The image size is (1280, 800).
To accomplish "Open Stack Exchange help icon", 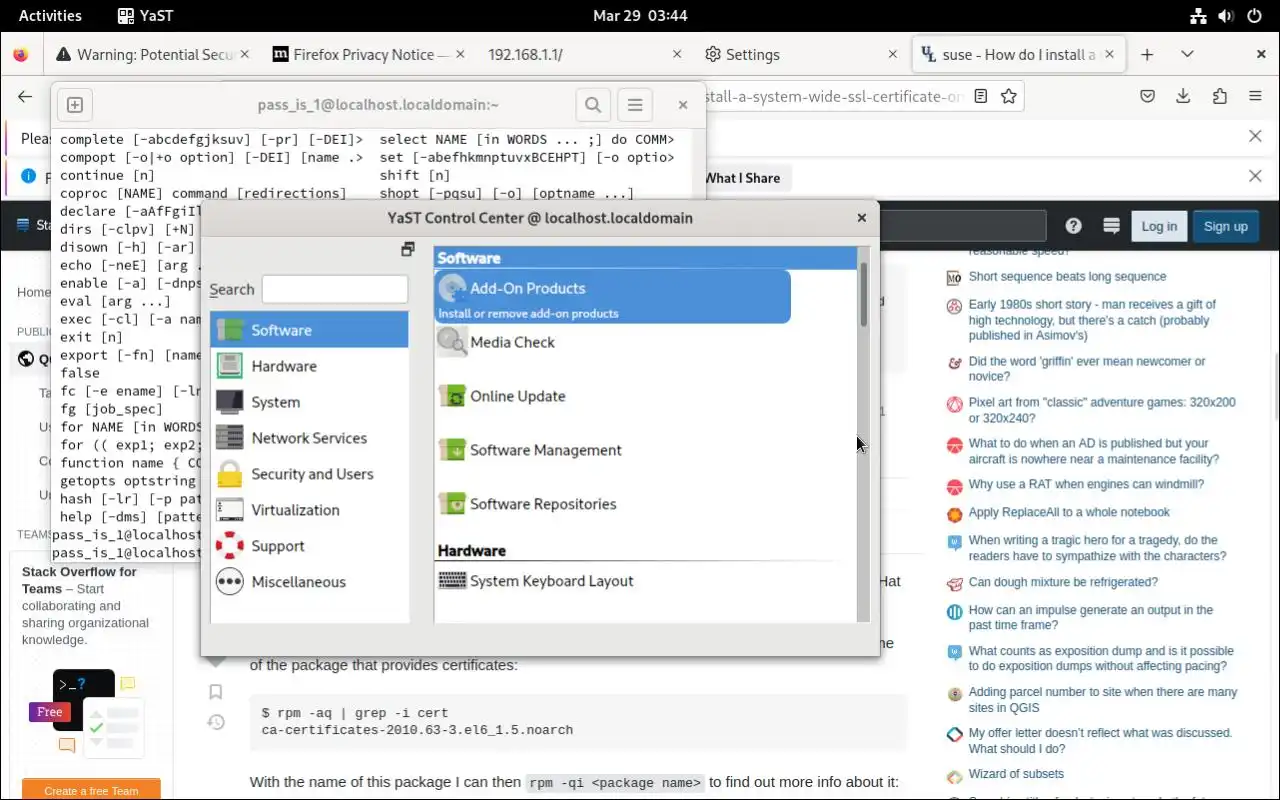I will pyautogui.click(x=1073, y=226).
